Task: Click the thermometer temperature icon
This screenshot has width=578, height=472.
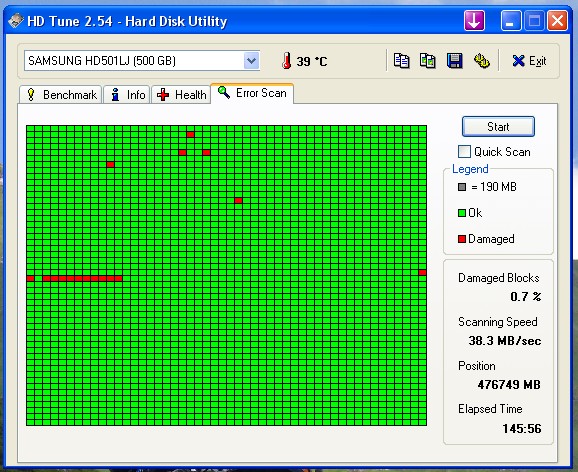Action: pyautogui.click(x=286, y=61)
